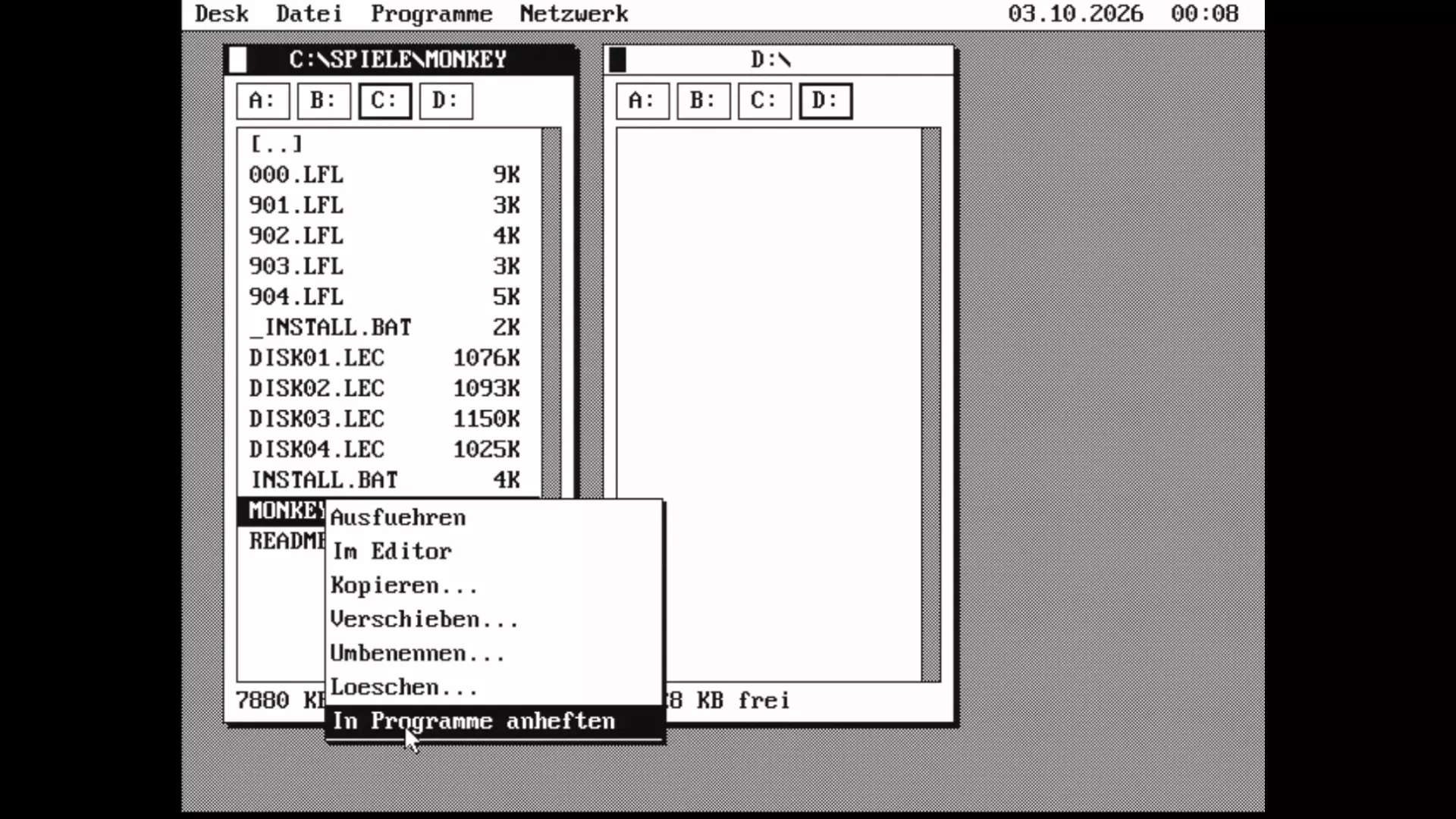
Task: Select file _INSTALL.BAT
Action: (x=389, y=327)
